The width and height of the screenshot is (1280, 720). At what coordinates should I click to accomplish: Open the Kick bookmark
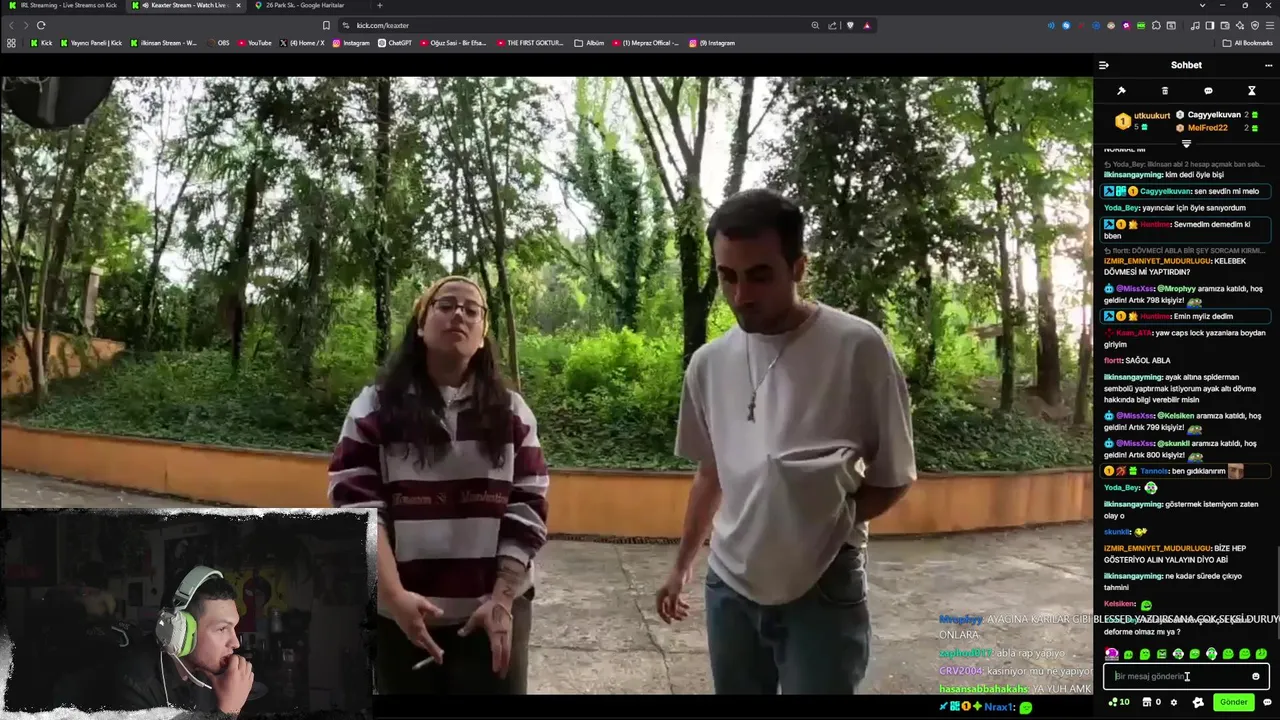click(x=41, y=43)
